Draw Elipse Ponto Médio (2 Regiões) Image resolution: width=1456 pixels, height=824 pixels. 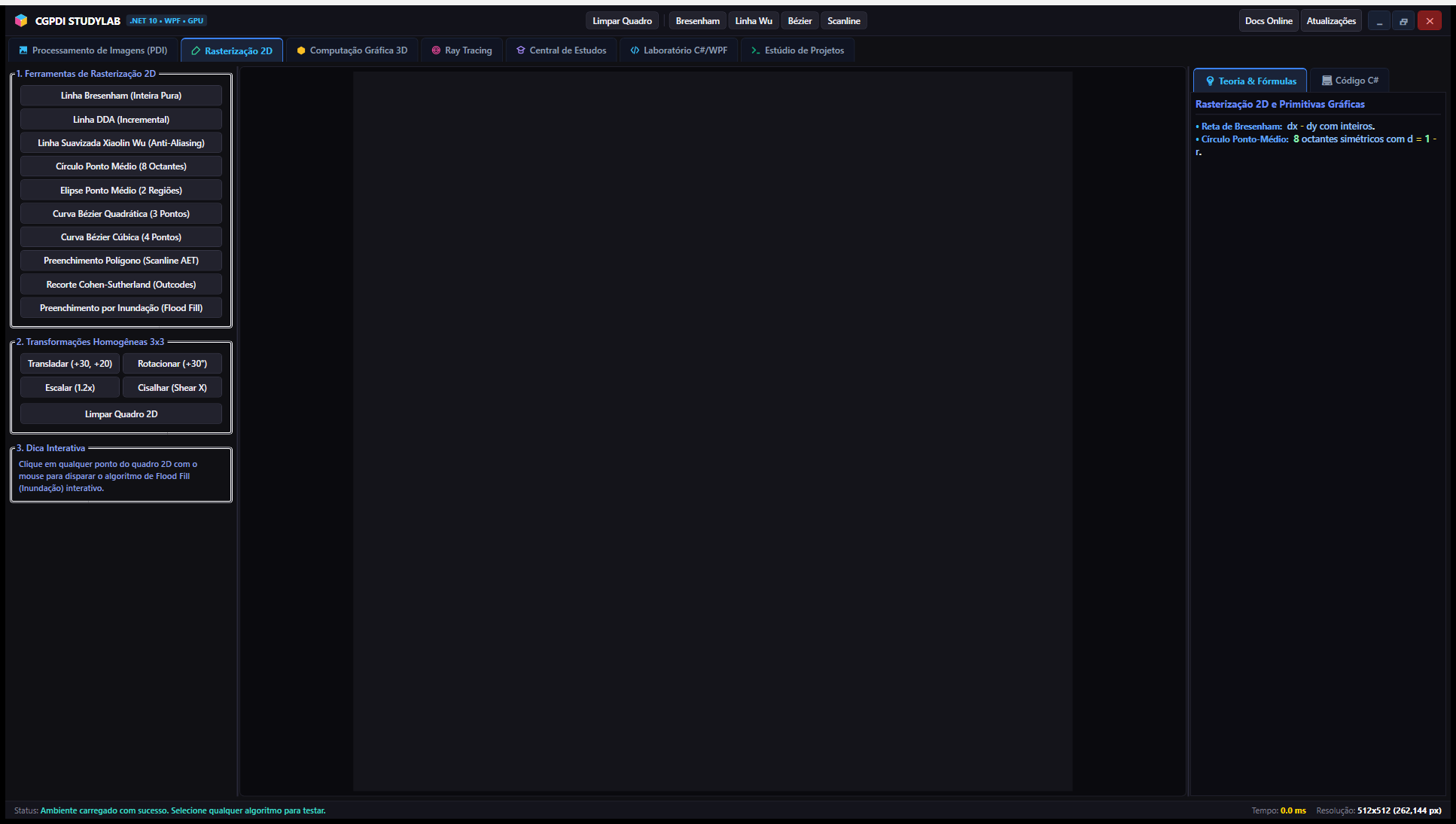point(121,191)
